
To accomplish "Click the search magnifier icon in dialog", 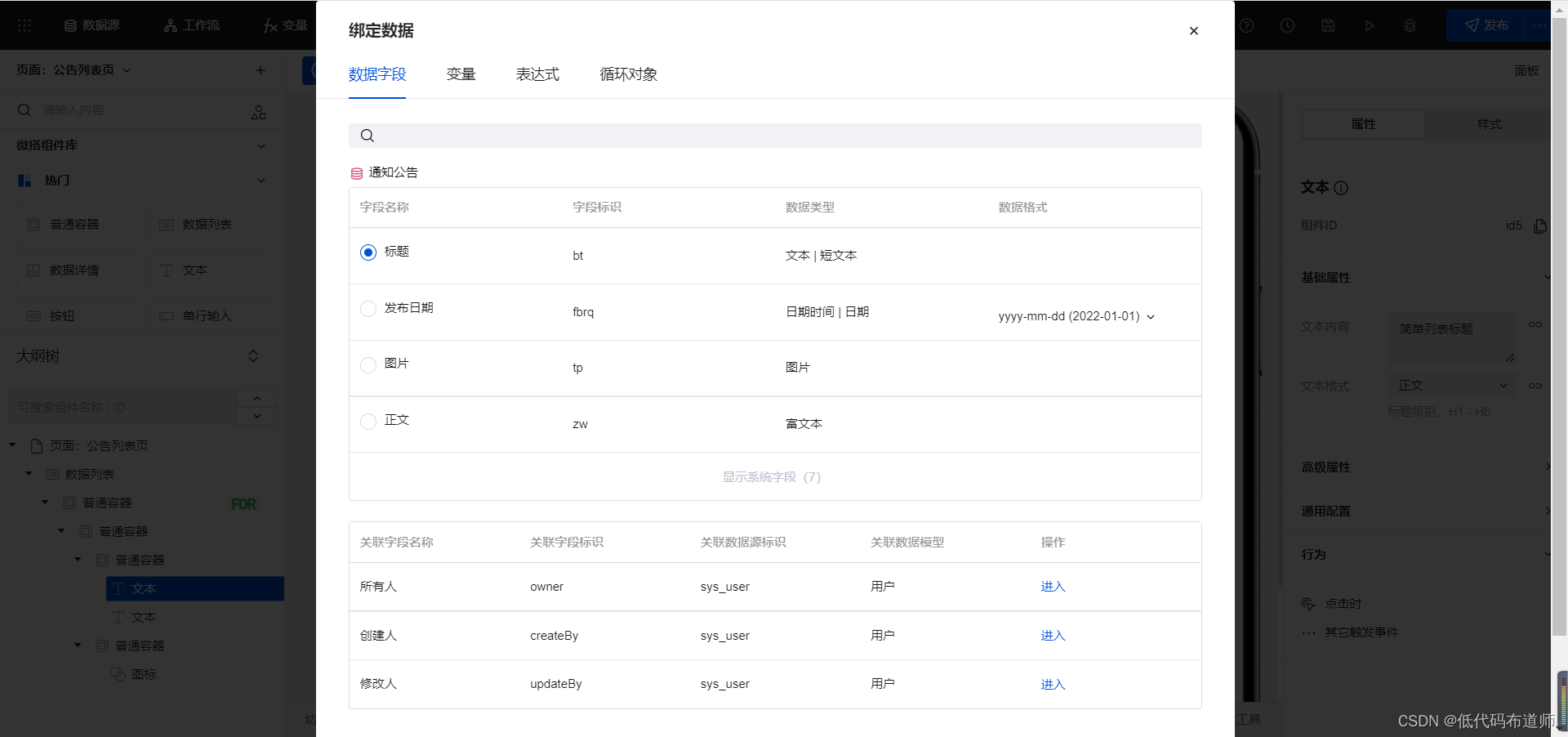I will pyautogui.click(x=367, y=136).
